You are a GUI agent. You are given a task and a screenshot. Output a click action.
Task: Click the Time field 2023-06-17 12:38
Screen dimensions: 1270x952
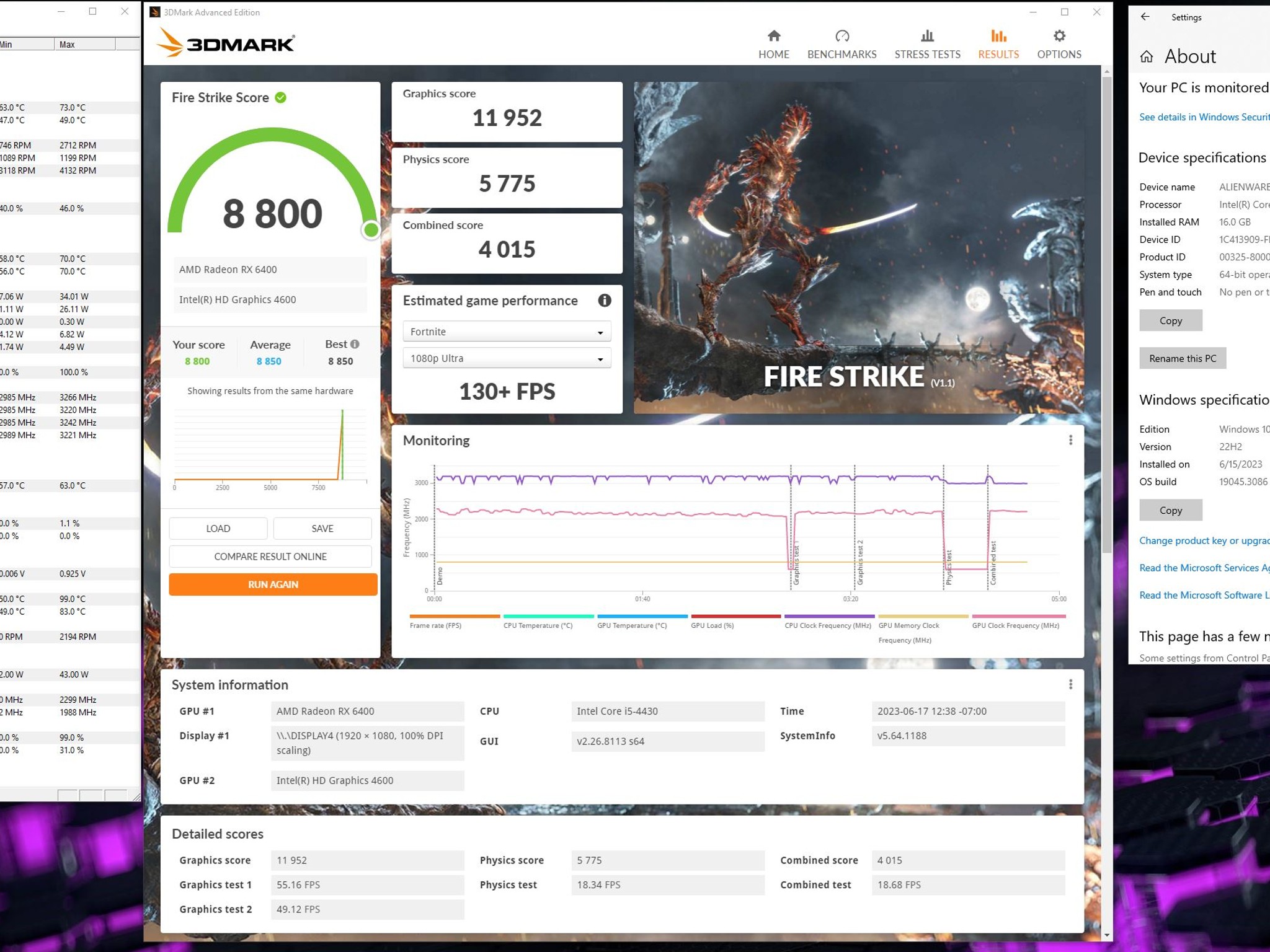(968, 712)
